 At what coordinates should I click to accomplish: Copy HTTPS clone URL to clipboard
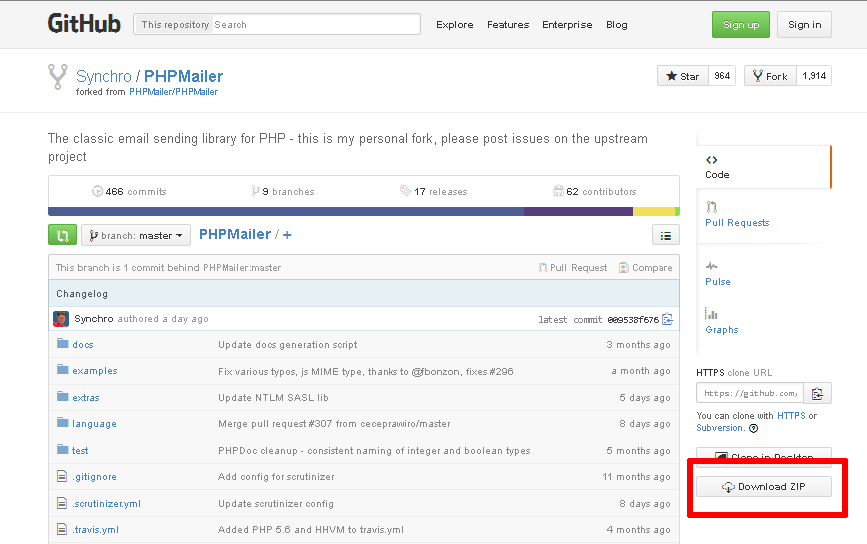pos(817,393)
